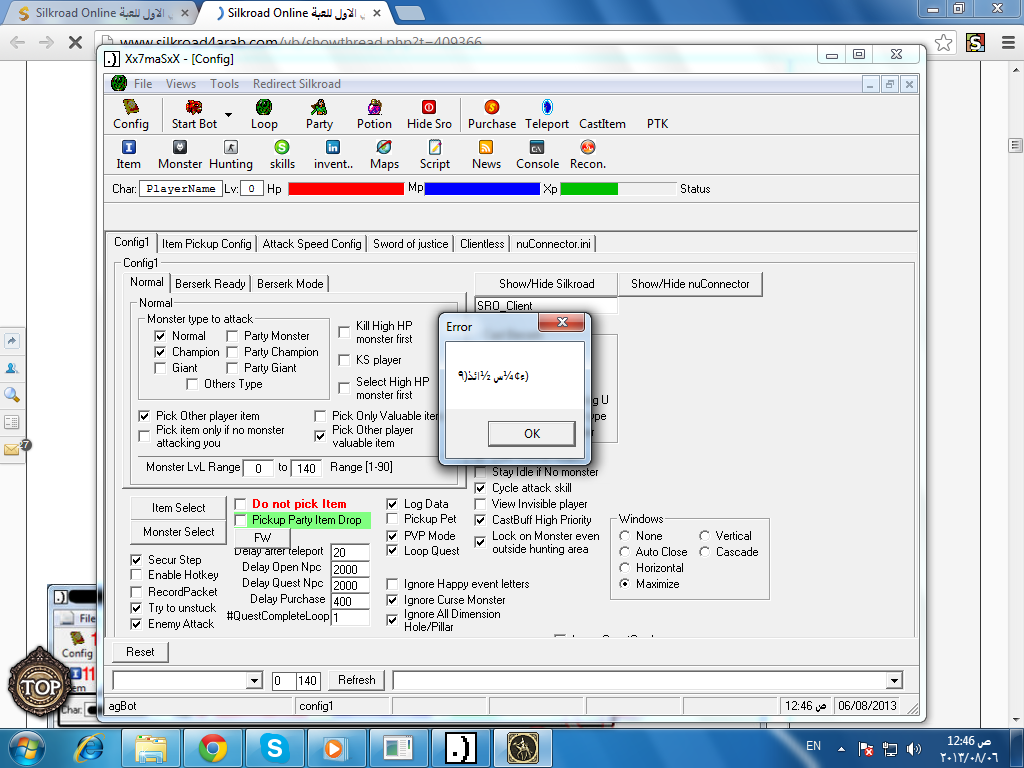Click the Item Select button
1024x768 pixels.
tap(178, 507)
